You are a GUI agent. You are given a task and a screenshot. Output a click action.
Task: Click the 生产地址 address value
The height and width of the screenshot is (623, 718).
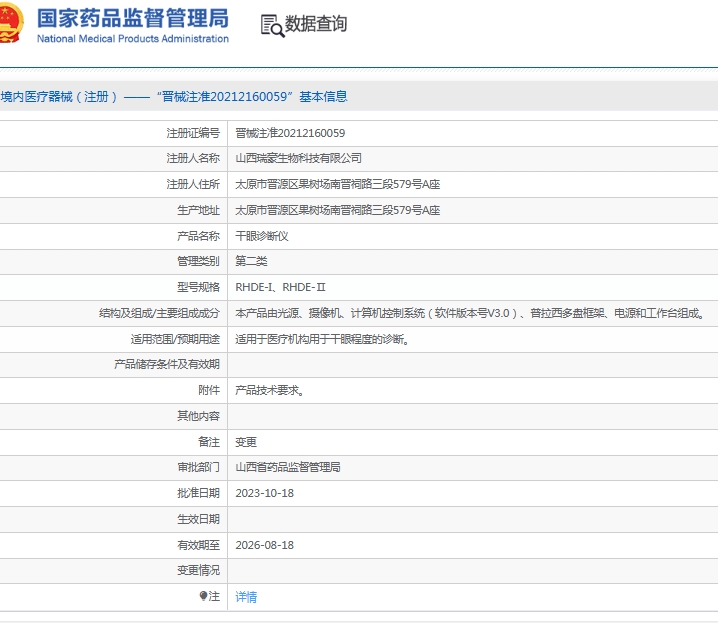tap(337, 211)
